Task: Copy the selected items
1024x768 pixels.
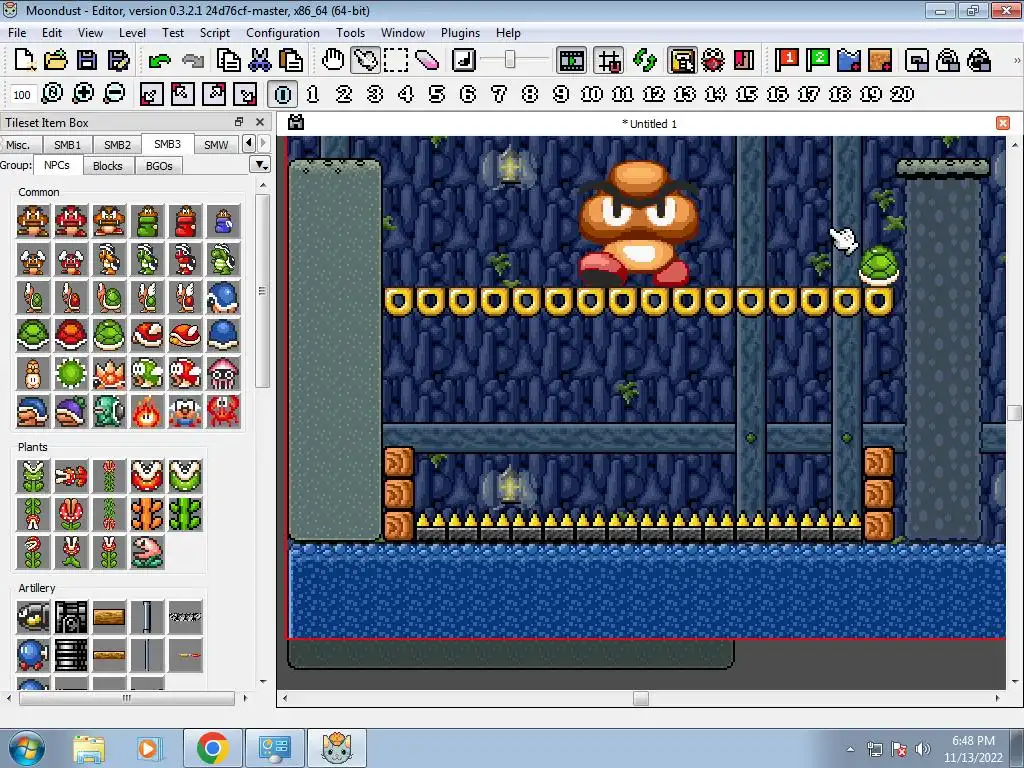Action: coord(228,61)
